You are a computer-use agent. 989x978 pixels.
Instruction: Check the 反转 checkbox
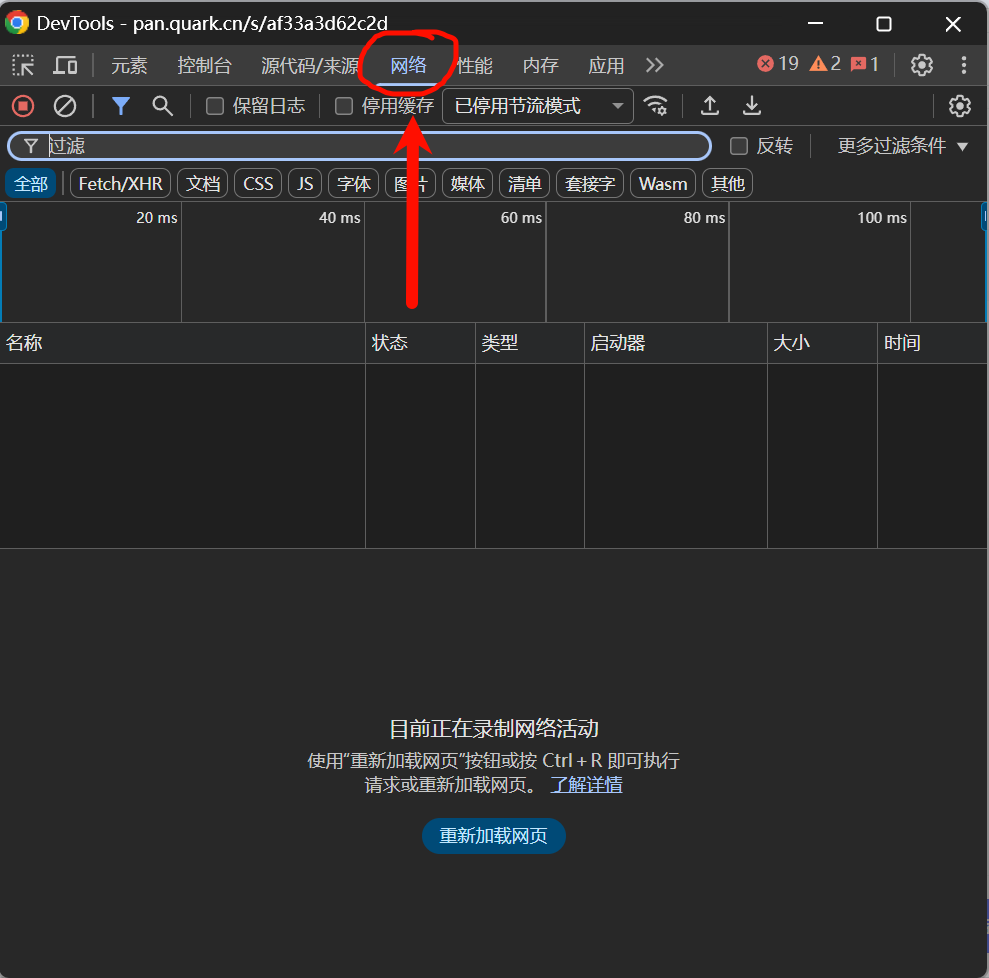coord(739,146)
